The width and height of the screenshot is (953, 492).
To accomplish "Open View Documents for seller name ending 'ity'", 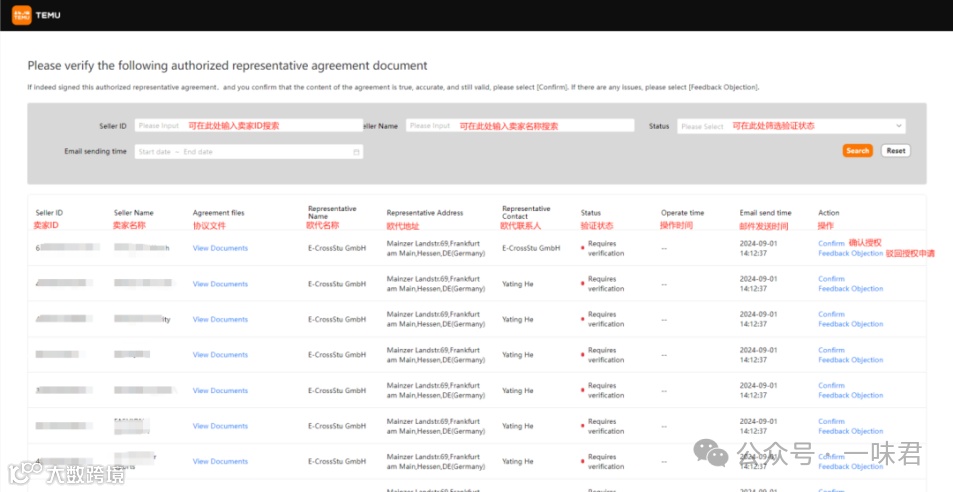I will (220, 319).
